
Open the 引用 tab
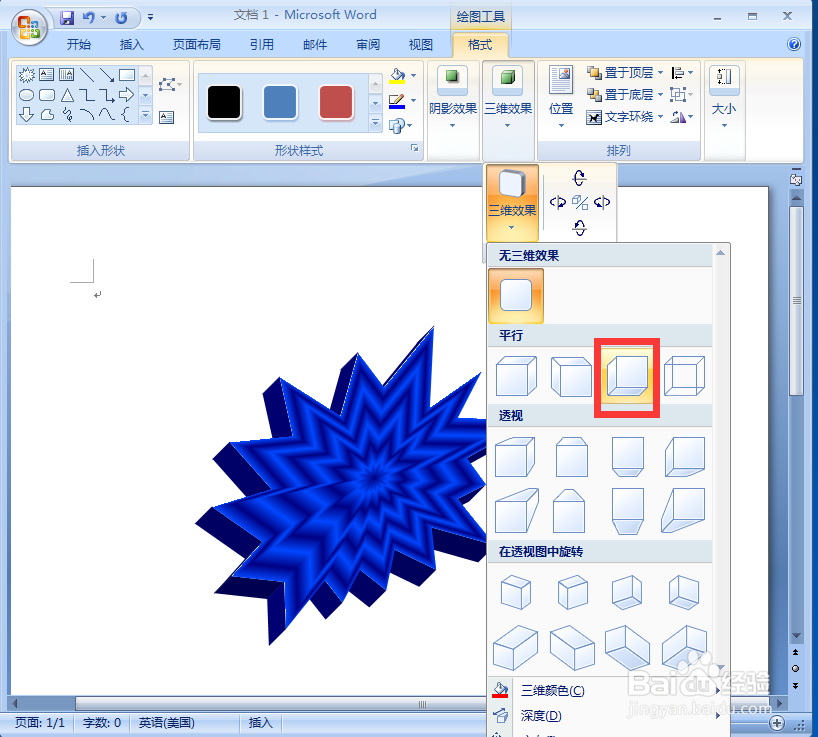pyautogui.click(x=262, y=45)
